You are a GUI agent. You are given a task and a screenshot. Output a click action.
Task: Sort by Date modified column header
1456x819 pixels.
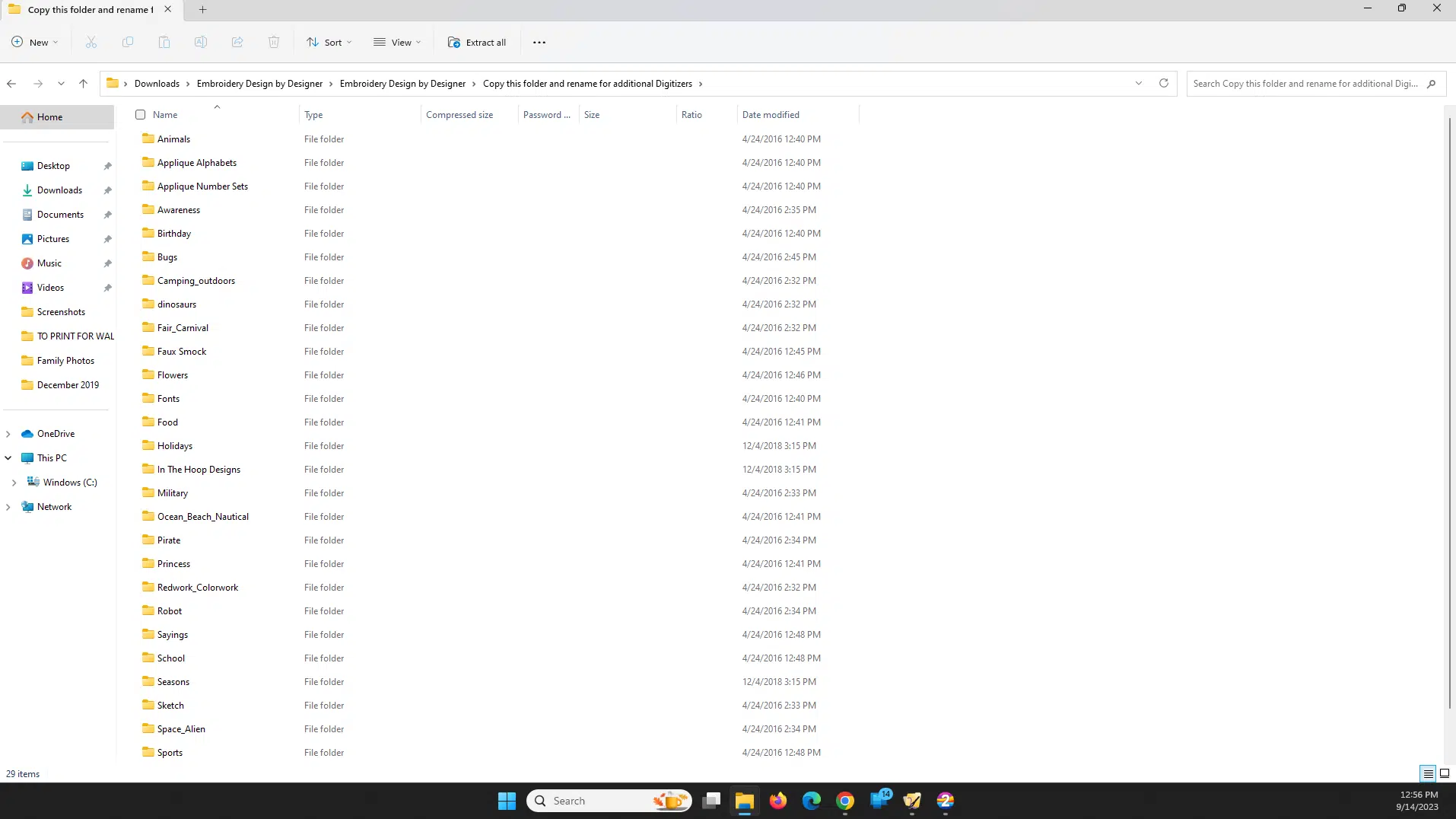(x=771, y=115)
